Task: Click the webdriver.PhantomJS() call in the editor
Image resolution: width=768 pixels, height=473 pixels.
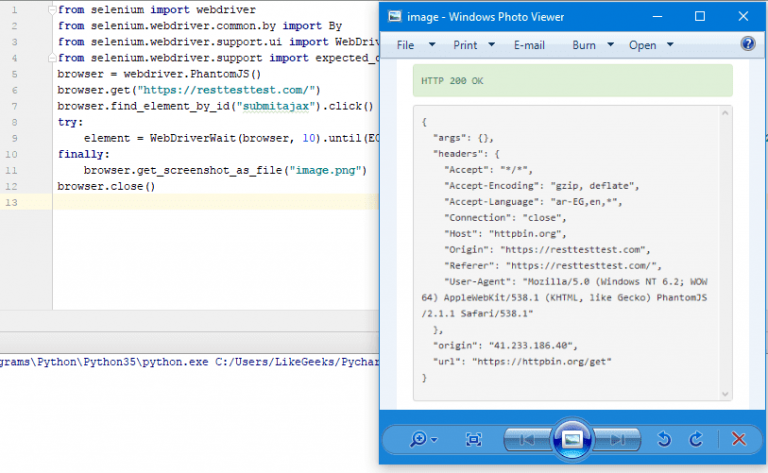Action: tap(192, 74)
